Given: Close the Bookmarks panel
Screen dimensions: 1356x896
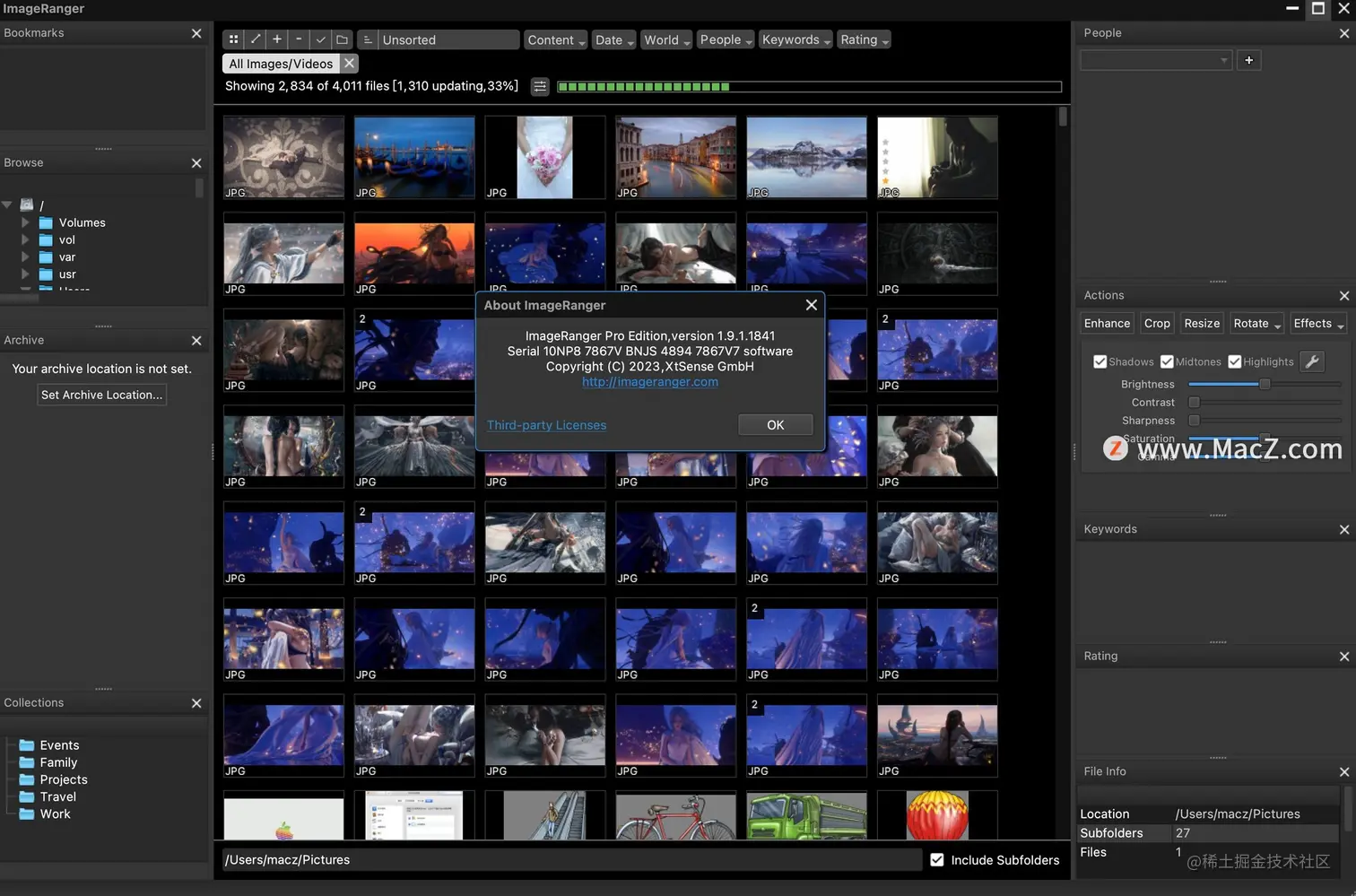Looking at the screenshot, I should tap(196, 33).
